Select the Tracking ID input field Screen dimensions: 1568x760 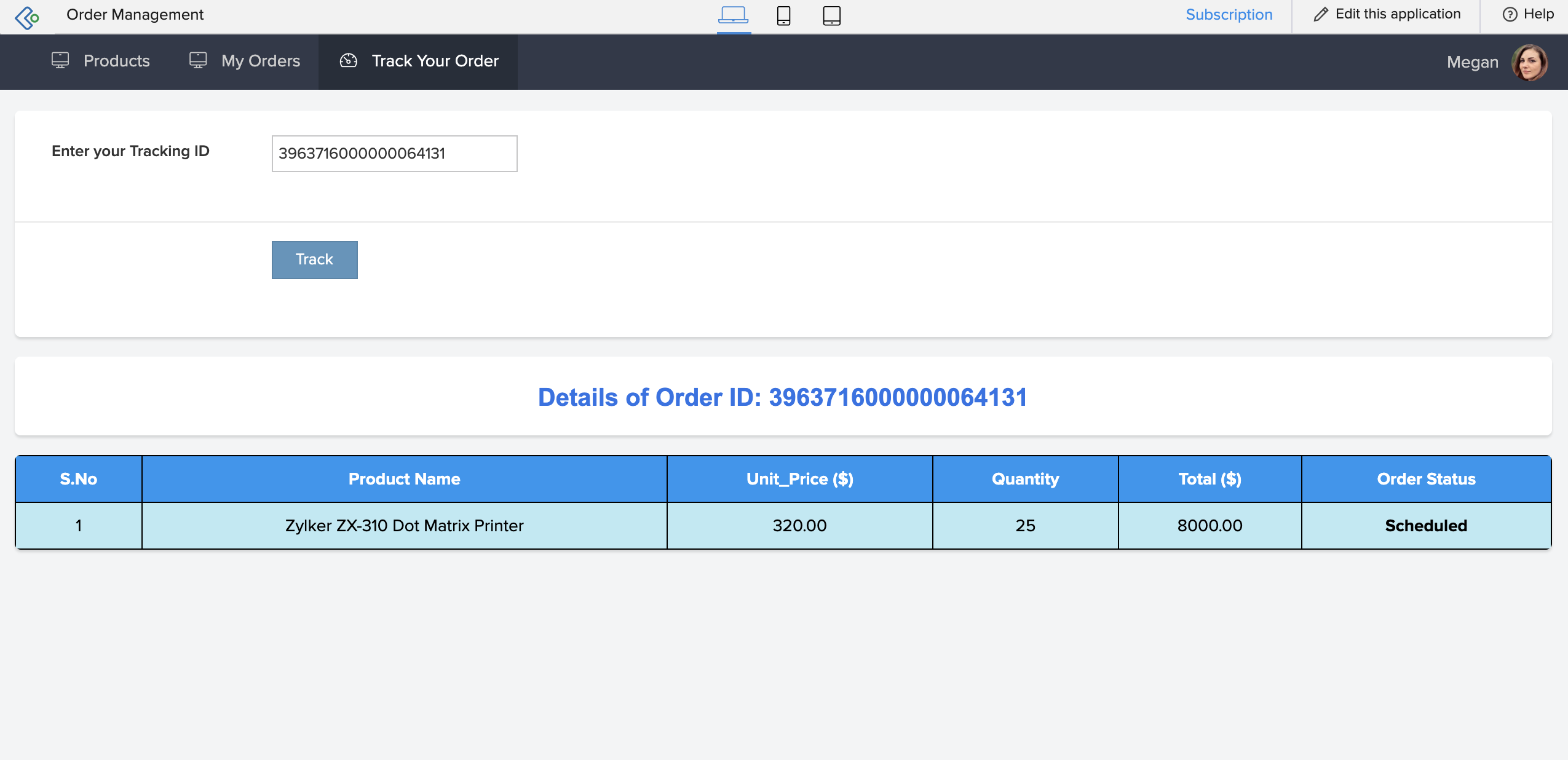pyautogui.click(x=394, y=153)
